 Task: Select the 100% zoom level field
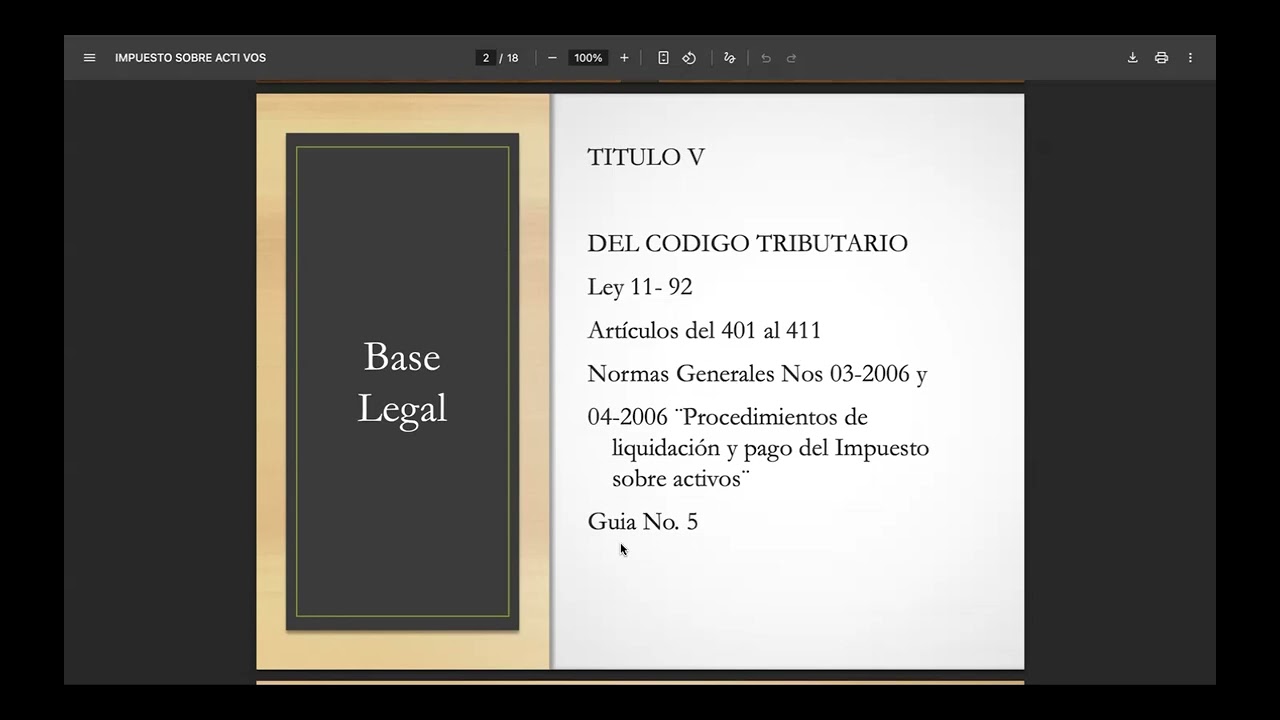coord(588,58)
